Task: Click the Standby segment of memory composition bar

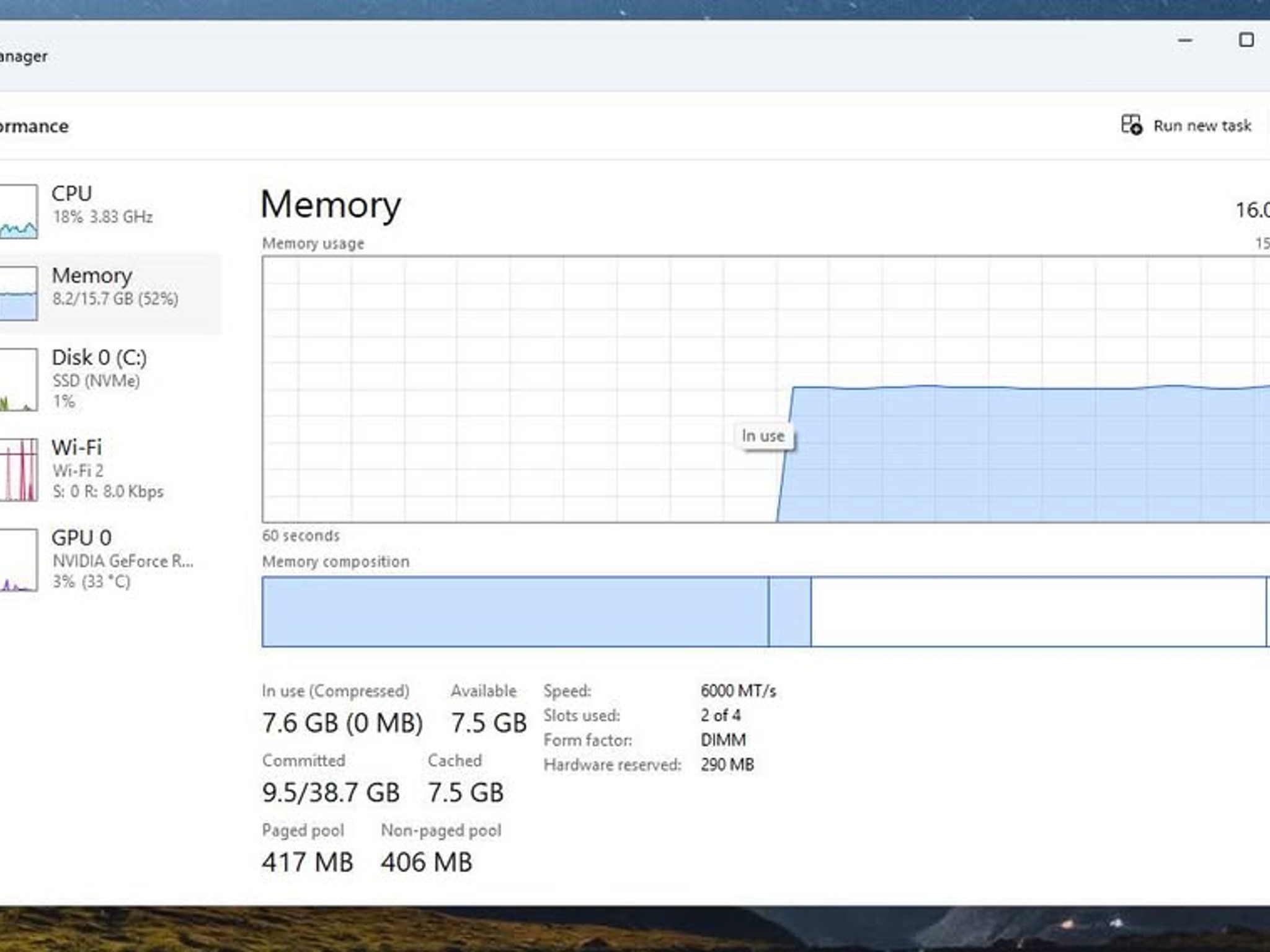Action: tap(1039, 612)
